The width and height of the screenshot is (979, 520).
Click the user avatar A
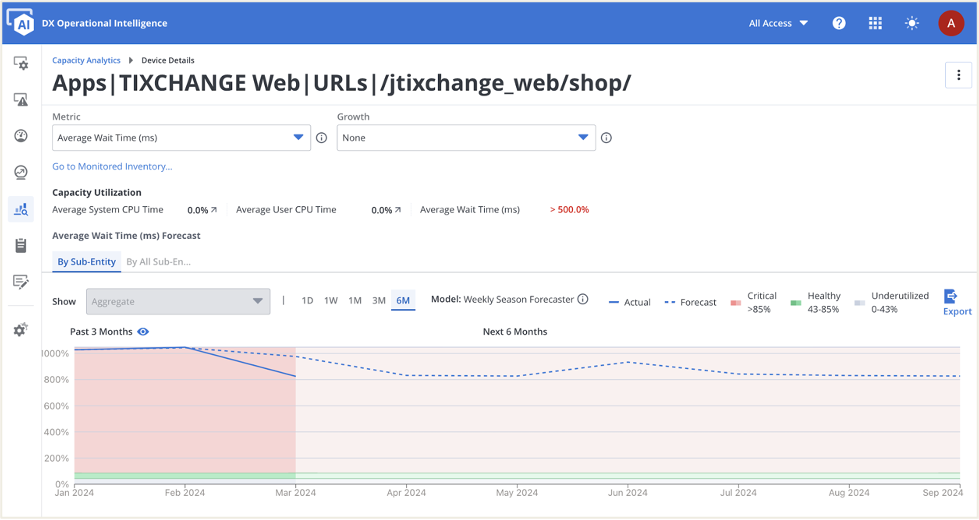(x=950, y=23)
